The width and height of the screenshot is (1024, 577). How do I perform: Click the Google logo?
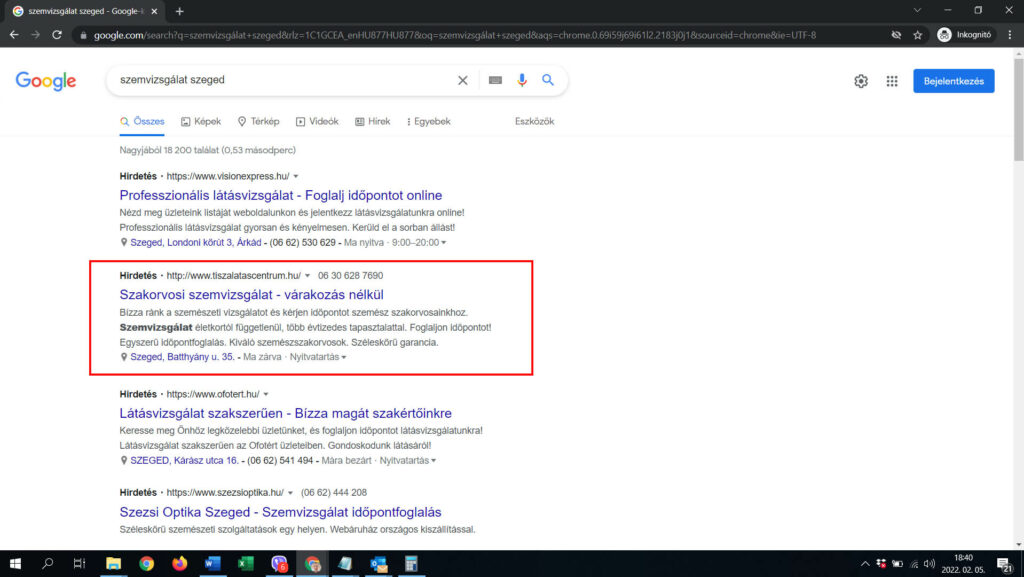[46, 81]
